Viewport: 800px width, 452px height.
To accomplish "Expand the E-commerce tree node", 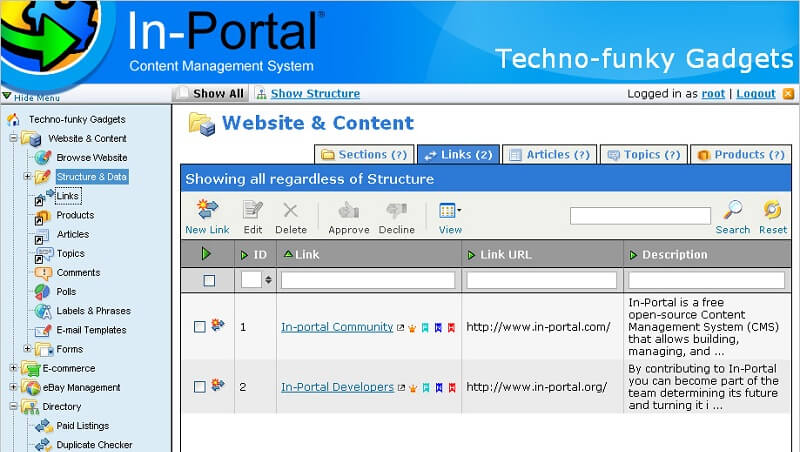I will pyautogui.click(x=13, y=368).
